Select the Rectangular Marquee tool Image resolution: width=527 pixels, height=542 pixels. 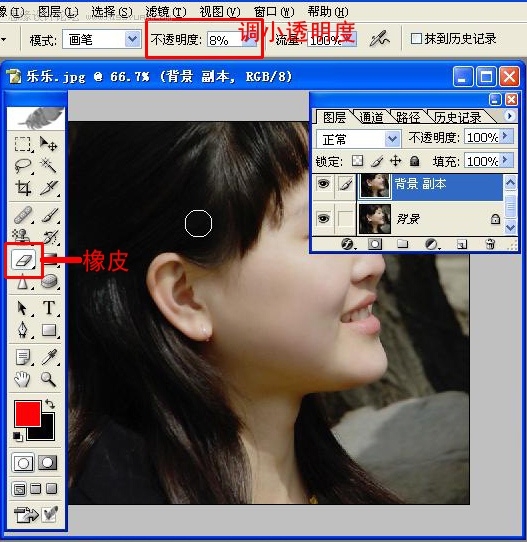22,144
